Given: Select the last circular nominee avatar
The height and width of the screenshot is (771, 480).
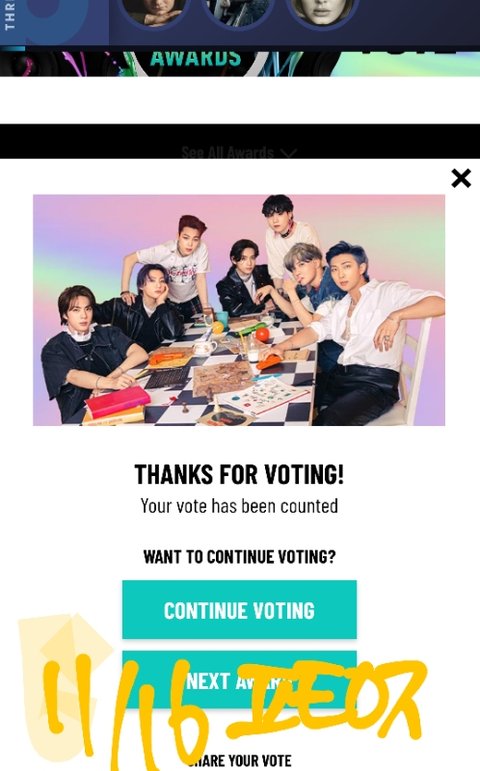Looking at the screenshot, I should 322,12.
